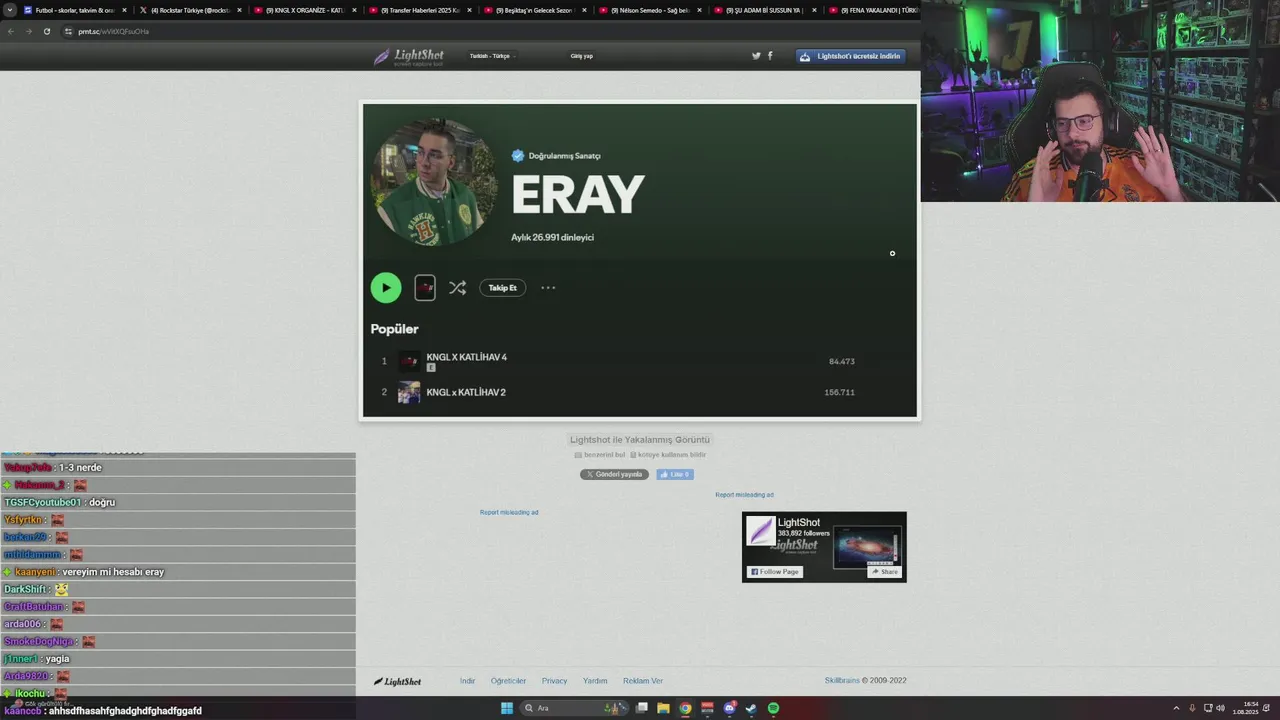1280x720 pixels.
Task: Reload the page with the refresh icon
Action: pos(46,31)
